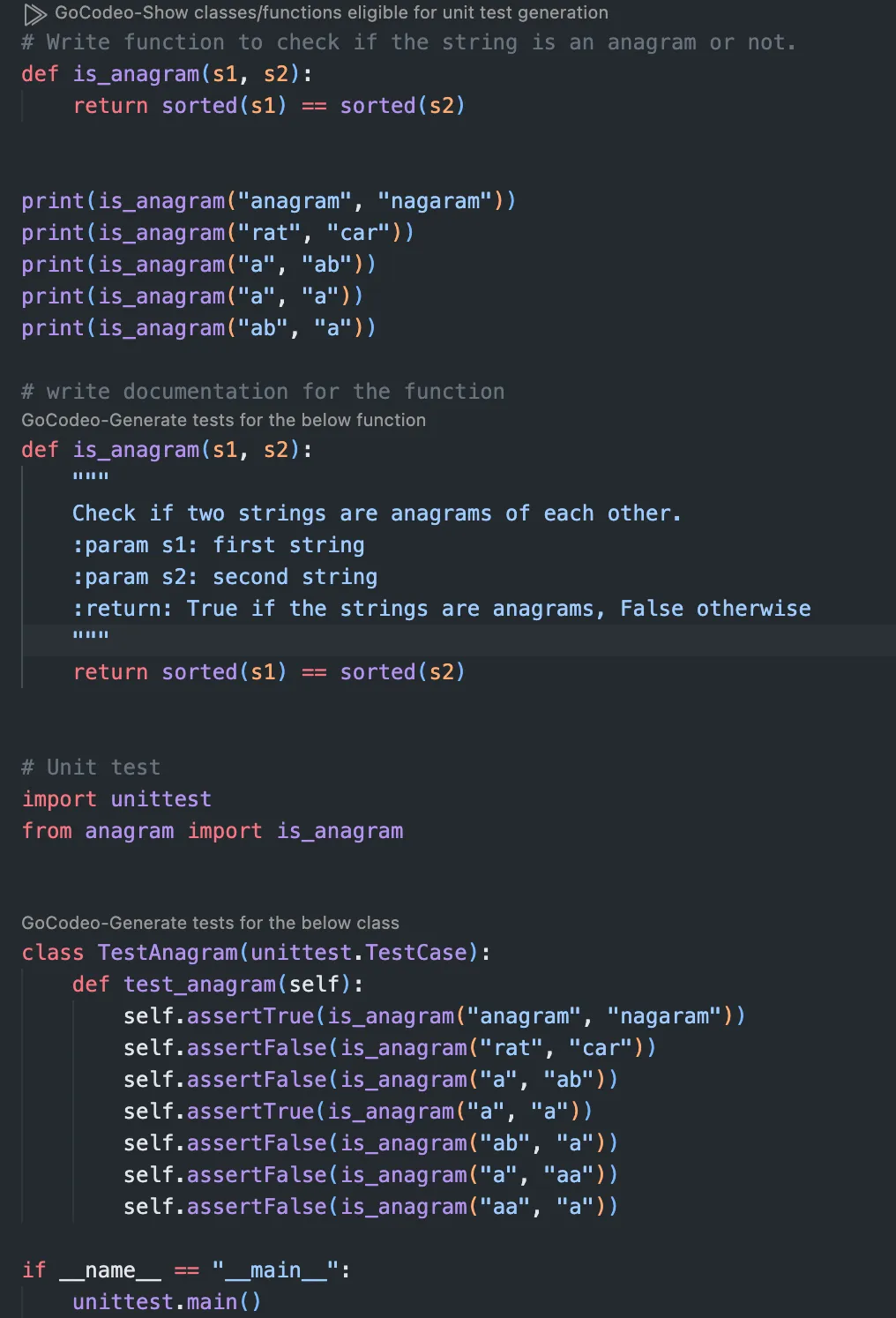
Task: Click "GoCodeo-Generate tests for the below class"
Action: (x=210, y=923)
